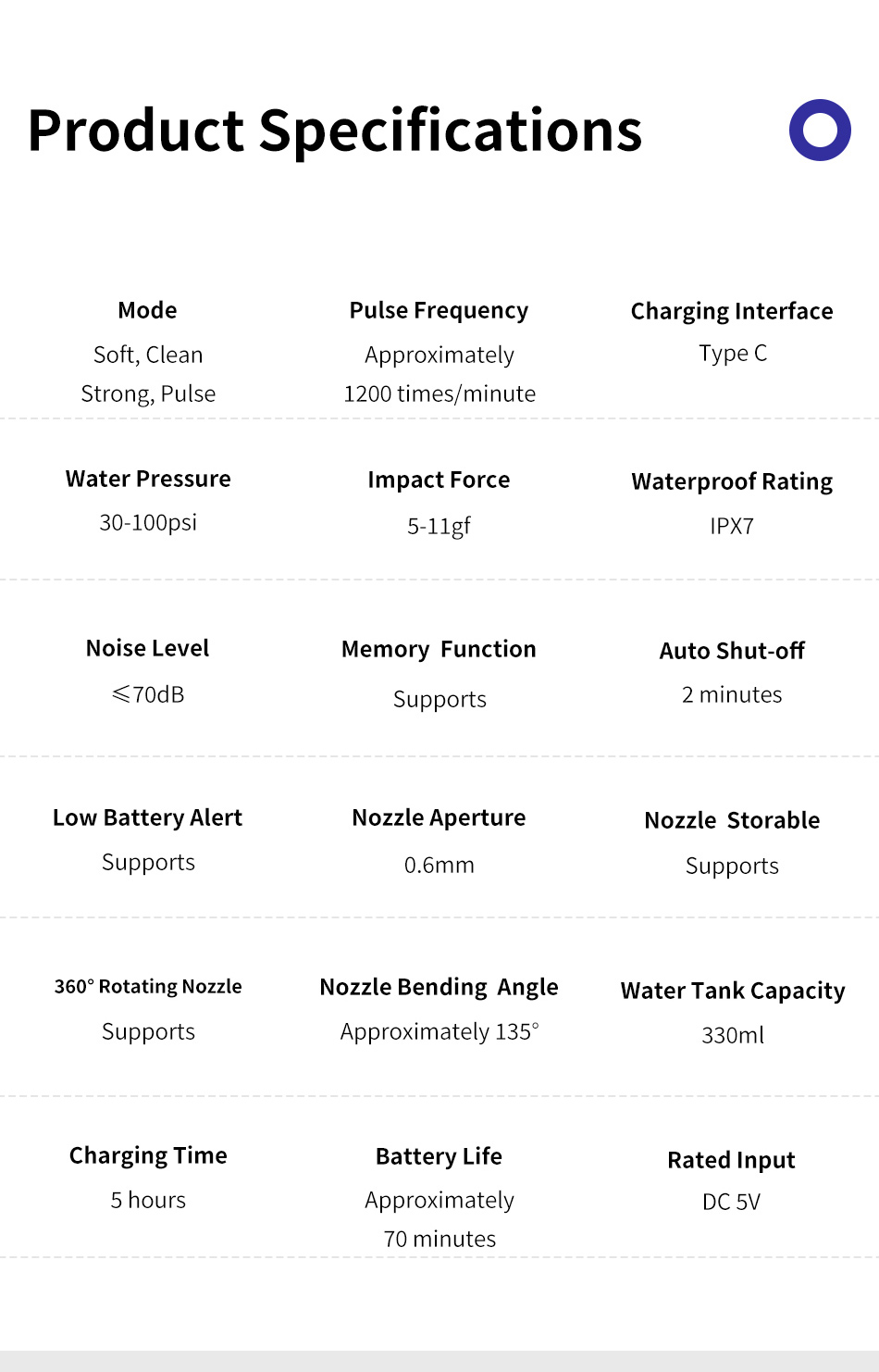The height and width of the screenshot is (1372, 879).
Task: Click the Pulse Frequency heading
Action: point(439,310)
